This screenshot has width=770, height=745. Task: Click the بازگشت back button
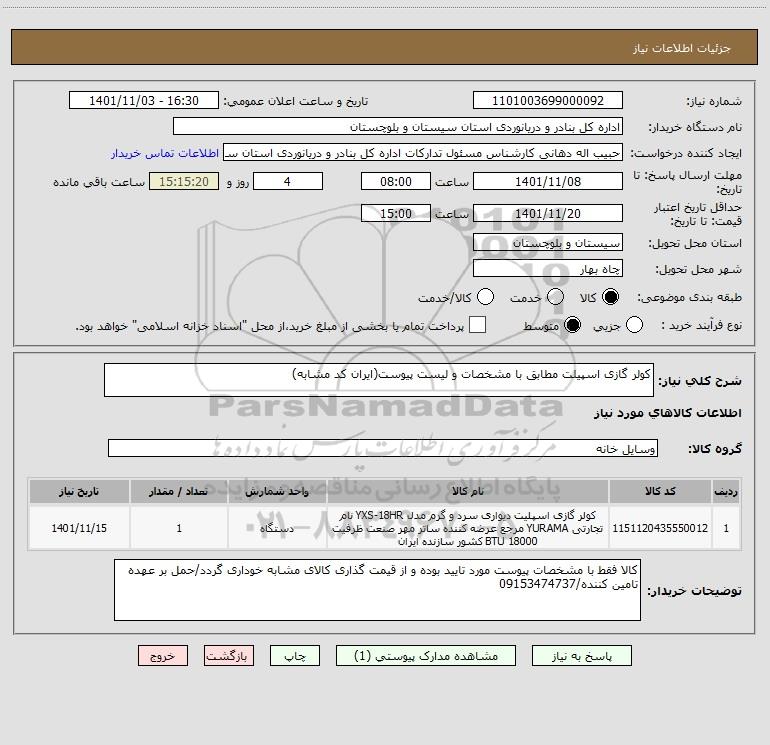(229, 656)
